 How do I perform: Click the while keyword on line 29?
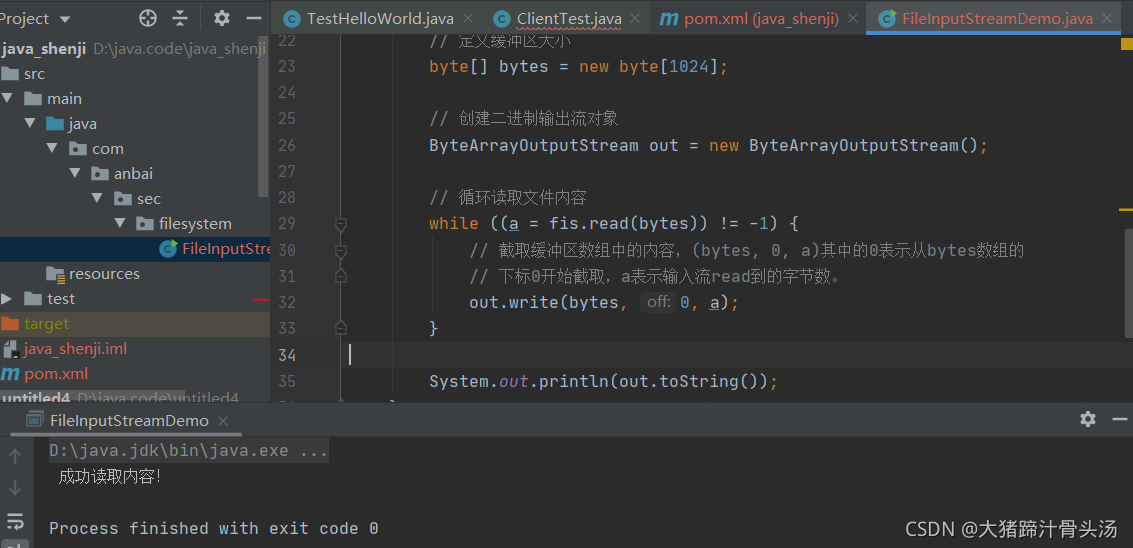pyautogui.click(x=453, y=224)
